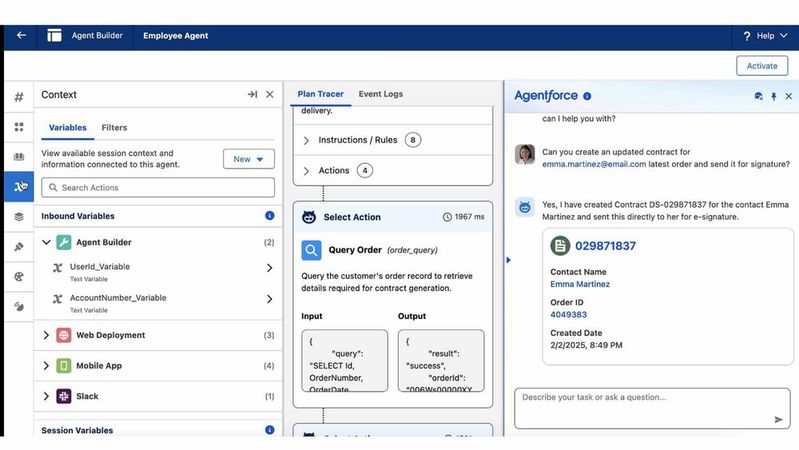Viewport: 799px width, 450px height.
Task: Collapse Context panel with arrow-to-bar icon
Action: 252,94
